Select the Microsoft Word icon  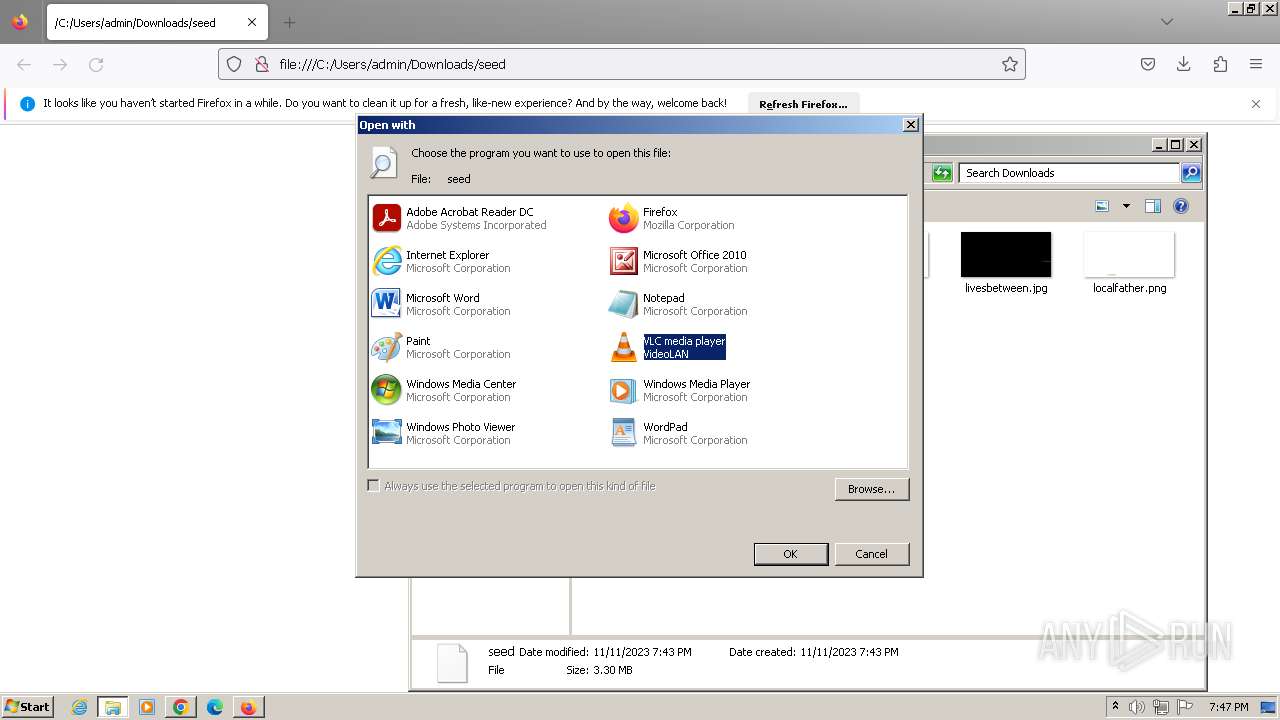click(x=386, y=304)
